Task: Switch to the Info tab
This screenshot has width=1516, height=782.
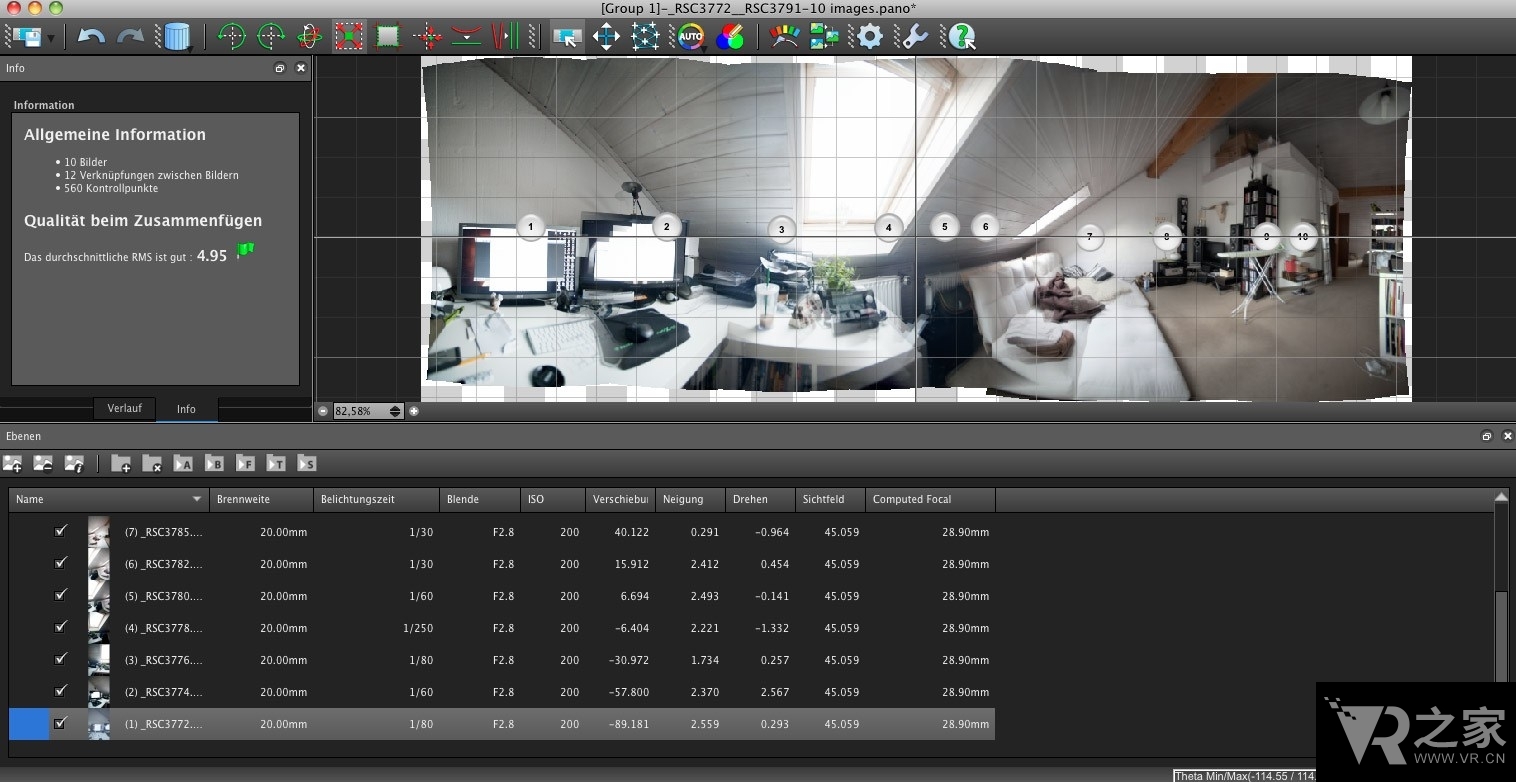Action: coord(186,409)
